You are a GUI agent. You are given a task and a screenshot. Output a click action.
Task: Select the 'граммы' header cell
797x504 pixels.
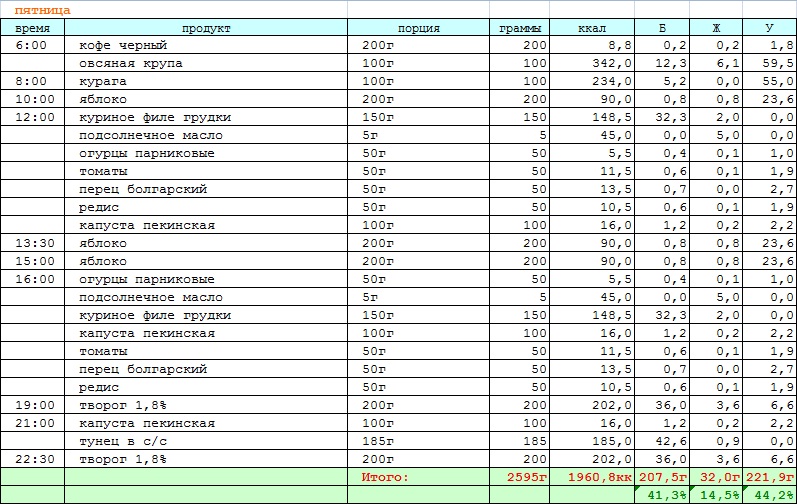[519, 28]
